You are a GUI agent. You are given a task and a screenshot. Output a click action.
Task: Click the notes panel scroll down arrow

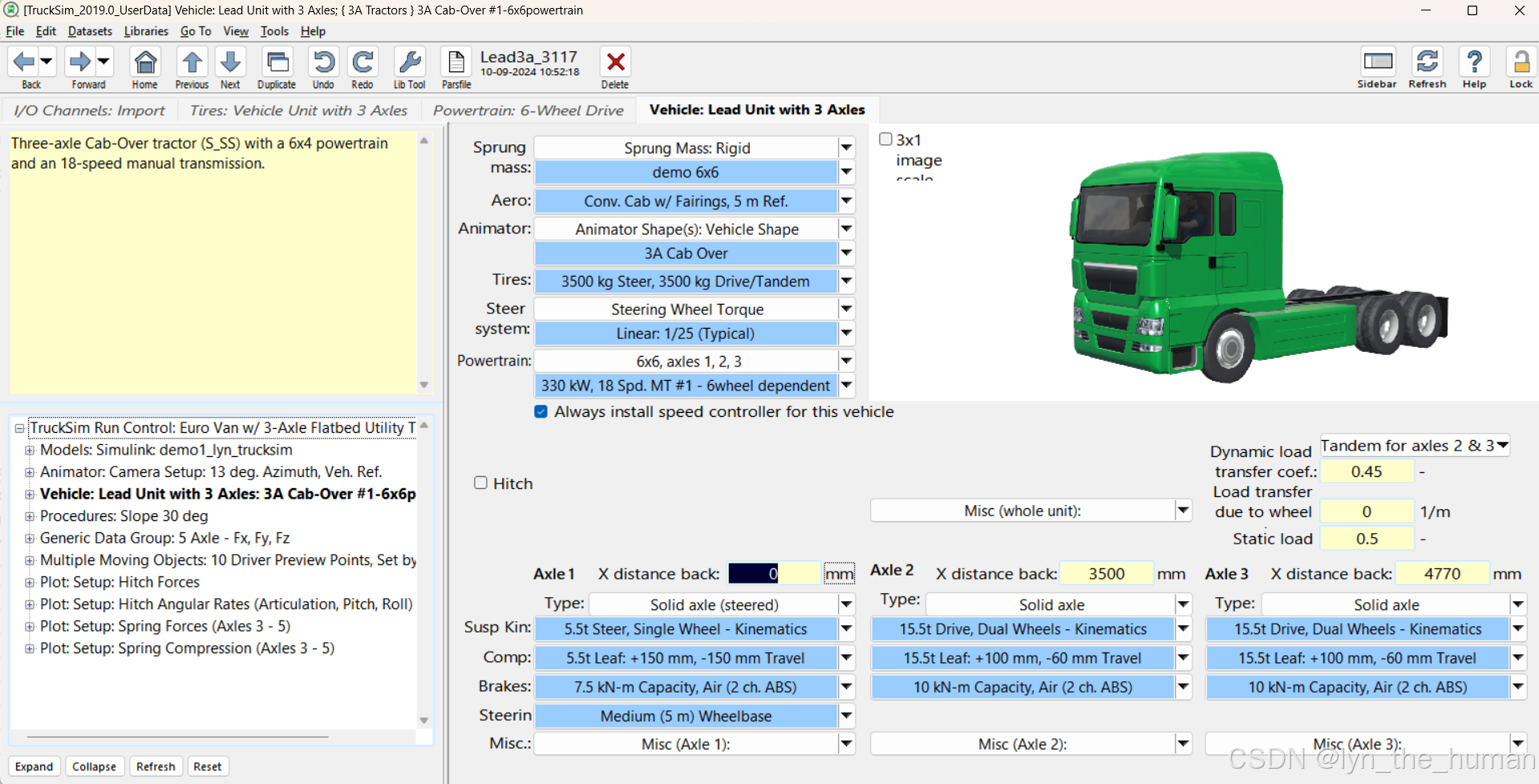tap(424, 386)
